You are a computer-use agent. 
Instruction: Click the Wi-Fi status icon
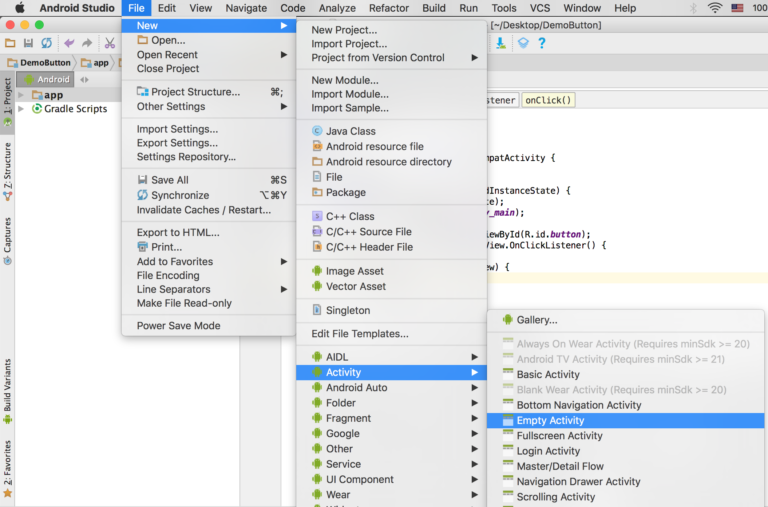tap(715, 8)
